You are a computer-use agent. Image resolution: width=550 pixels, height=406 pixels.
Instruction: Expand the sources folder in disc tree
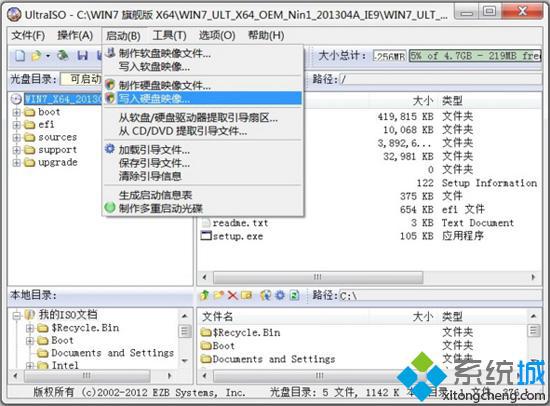click(16, 138)
